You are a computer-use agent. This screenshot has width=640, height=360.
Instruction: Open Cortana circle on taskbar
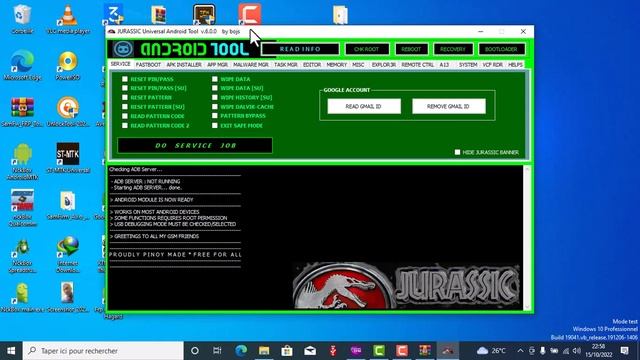click(x=195, y=351)
